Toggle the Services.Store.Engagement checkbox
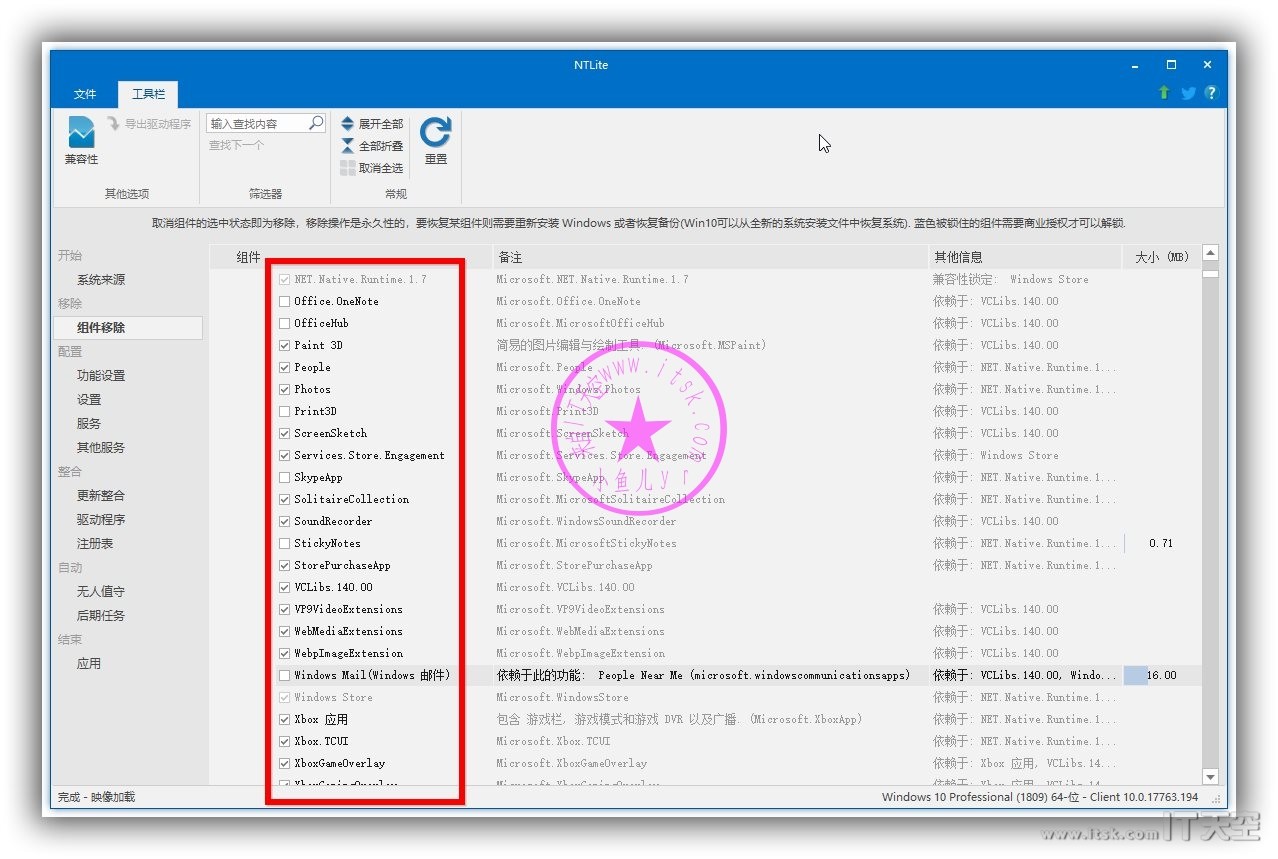The width and height of the screenshot is (1278, 859). [x=285, y=455]
